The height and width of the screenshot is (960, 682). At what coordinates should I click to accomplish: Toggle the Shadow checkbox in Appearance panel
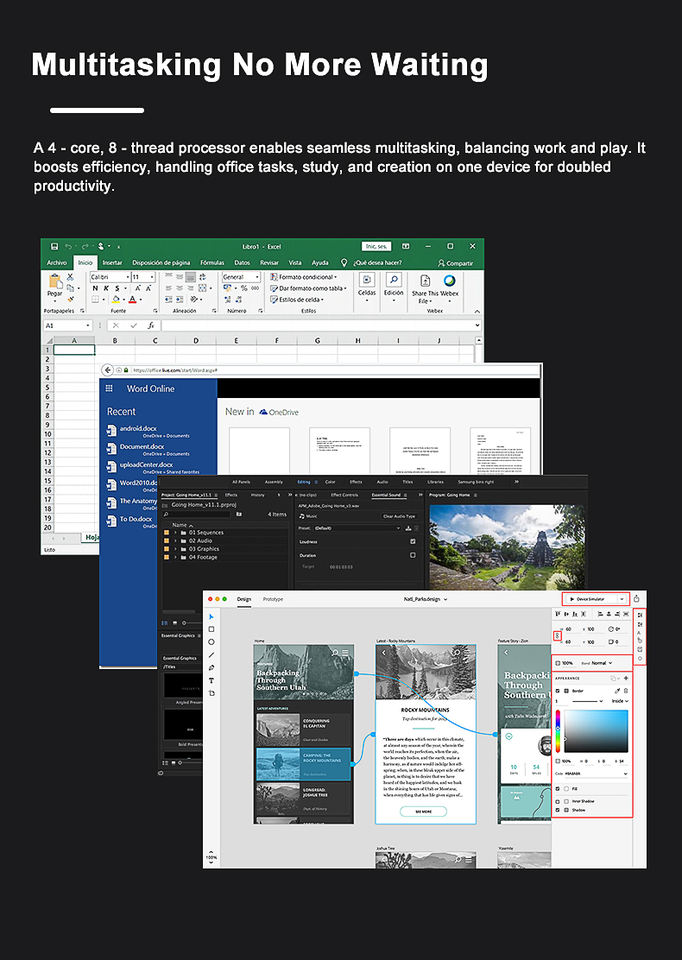pos(558,810)
